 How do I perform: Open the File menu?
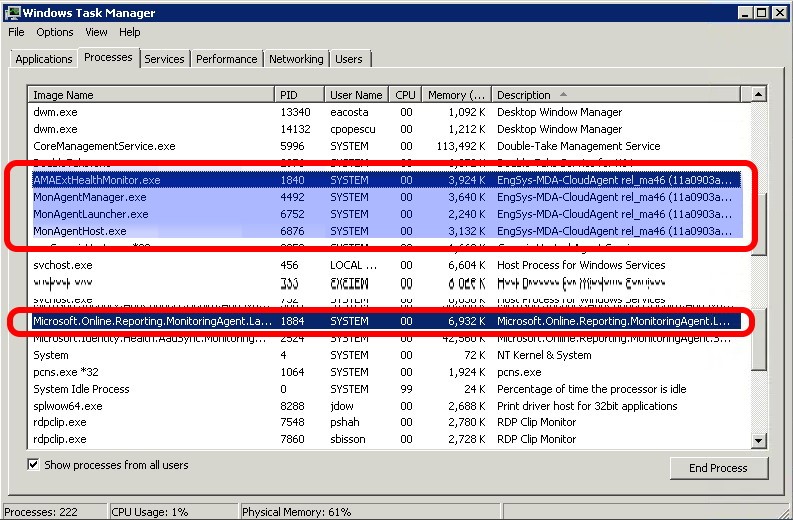[x=16, y=32]
